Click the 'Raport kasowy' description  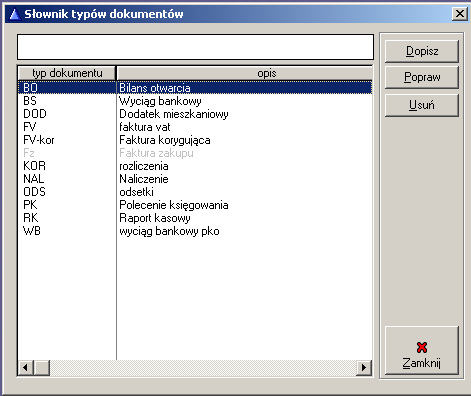[x=155, y=218]
